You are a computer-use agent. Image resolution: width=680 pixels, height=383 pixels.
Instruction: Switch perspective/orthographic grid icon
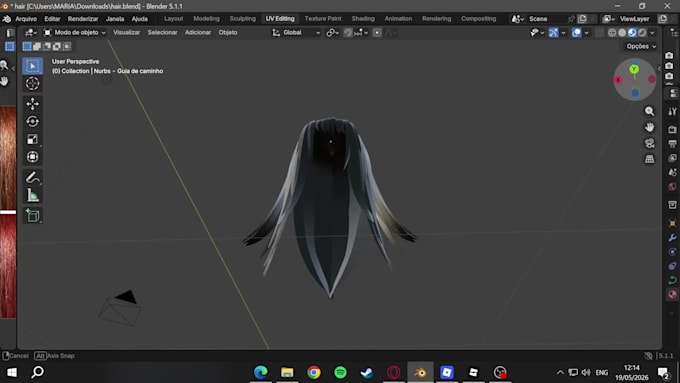coord(649,159)
